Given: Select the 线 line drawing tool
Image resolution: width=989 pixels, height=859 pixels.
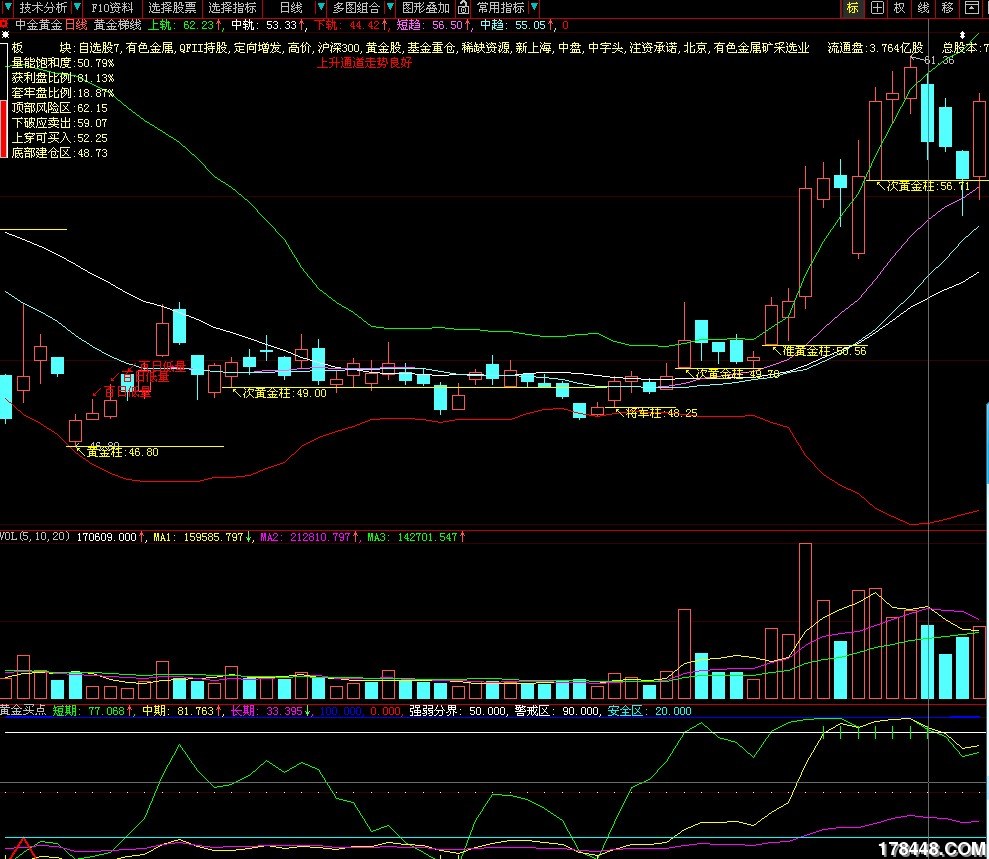Looking at the screenshot, I should coord(923,8).
